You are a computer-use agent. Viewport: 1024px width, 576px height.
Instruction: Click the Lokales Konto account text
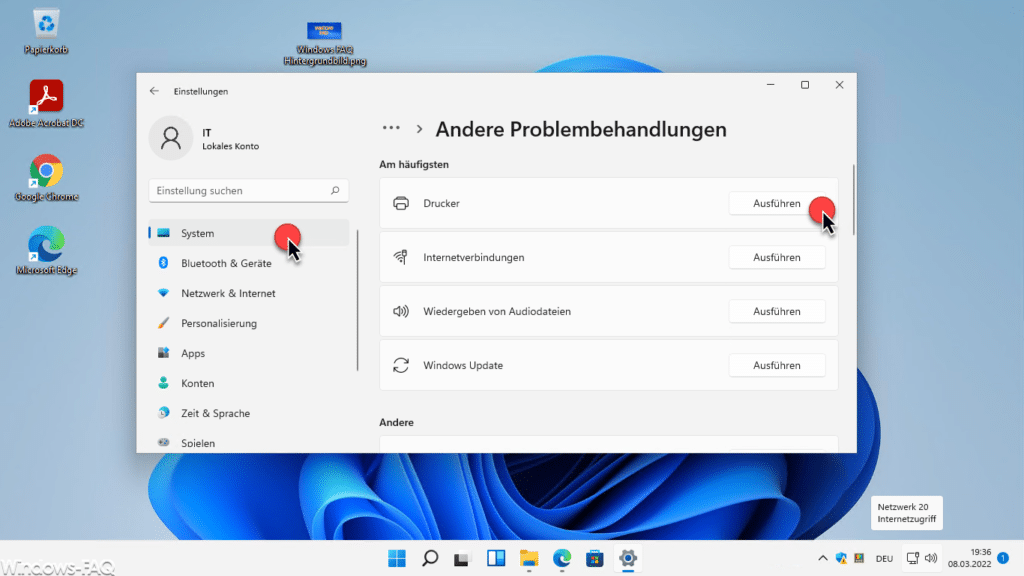tap(231, 146)
